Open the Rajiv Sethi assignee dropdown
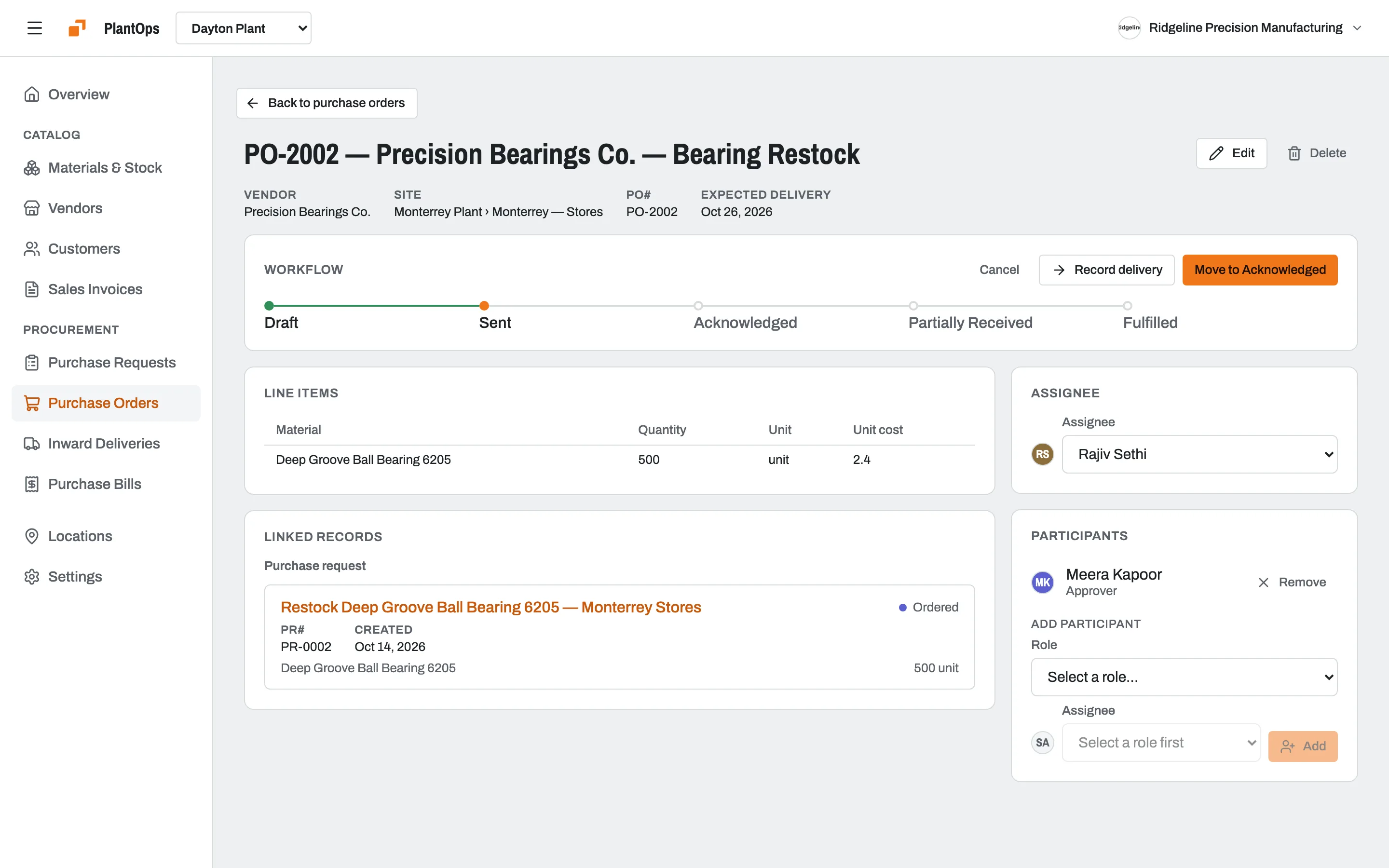This screenshot has height=868, width=1389. point(1199,454)
